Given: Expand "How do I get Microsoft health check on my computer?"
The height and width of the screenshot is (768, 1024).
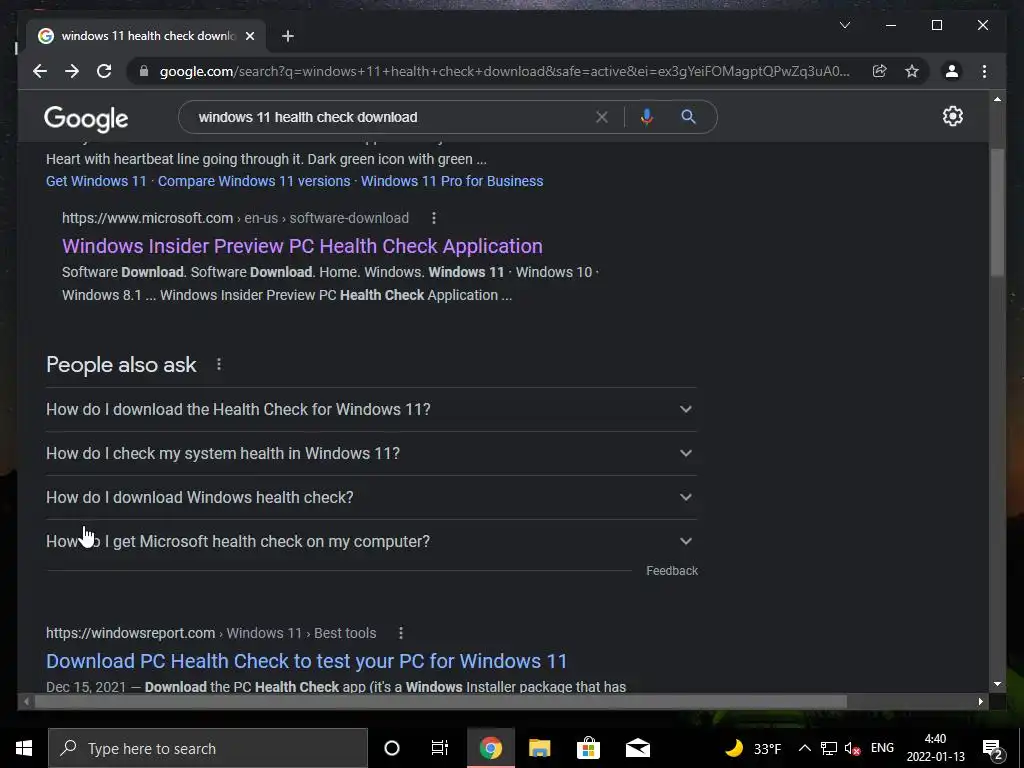Looking at the screenshot, I should [371, 541].
